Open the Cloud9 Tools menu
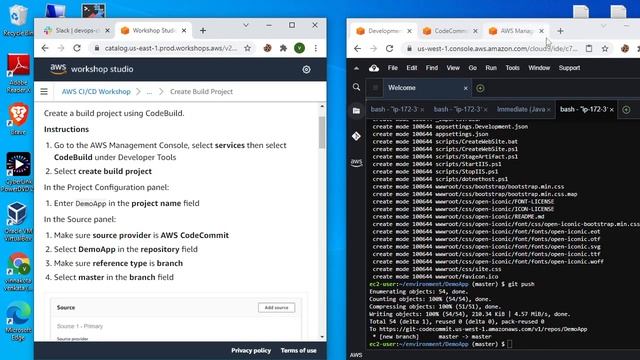Viewport: 640px width, 360px height. 512,68
